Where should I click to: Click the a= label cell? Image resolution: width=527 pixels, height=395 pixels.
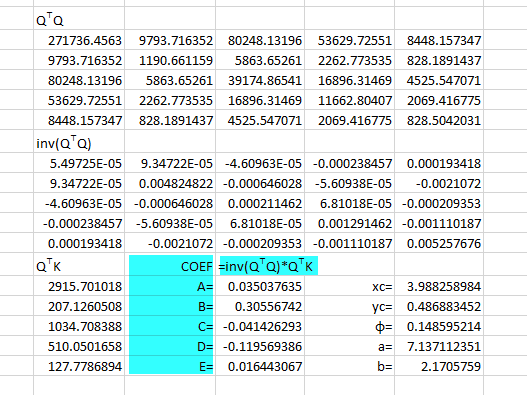350,346
